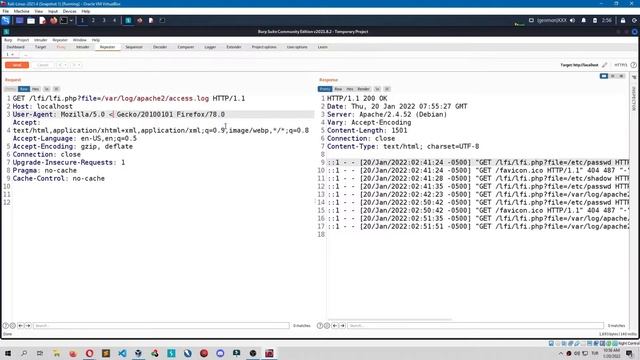Screen dimensions: 640x360
Task: Click the HTTP/1 protocol label
Action: (x=620, y=65)
